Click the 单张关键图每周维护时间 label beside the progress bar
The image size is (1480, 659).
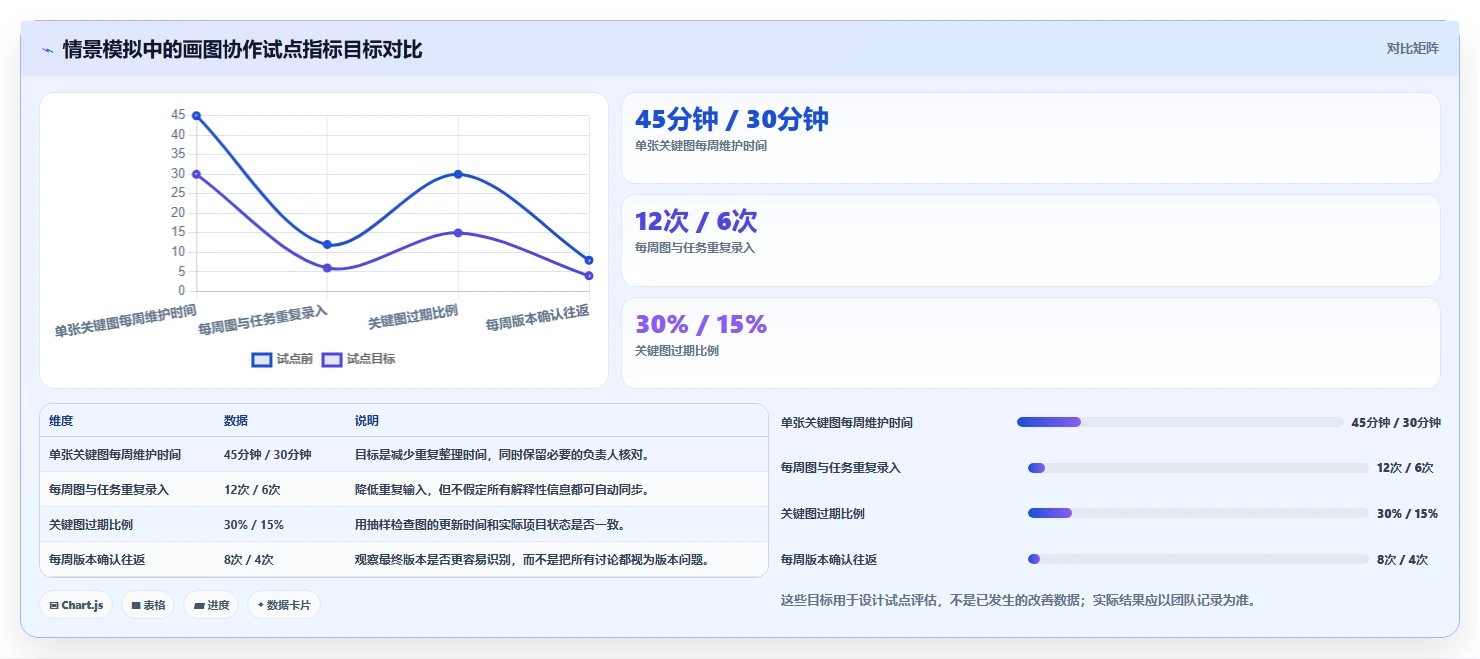click(x=847, y=423)
